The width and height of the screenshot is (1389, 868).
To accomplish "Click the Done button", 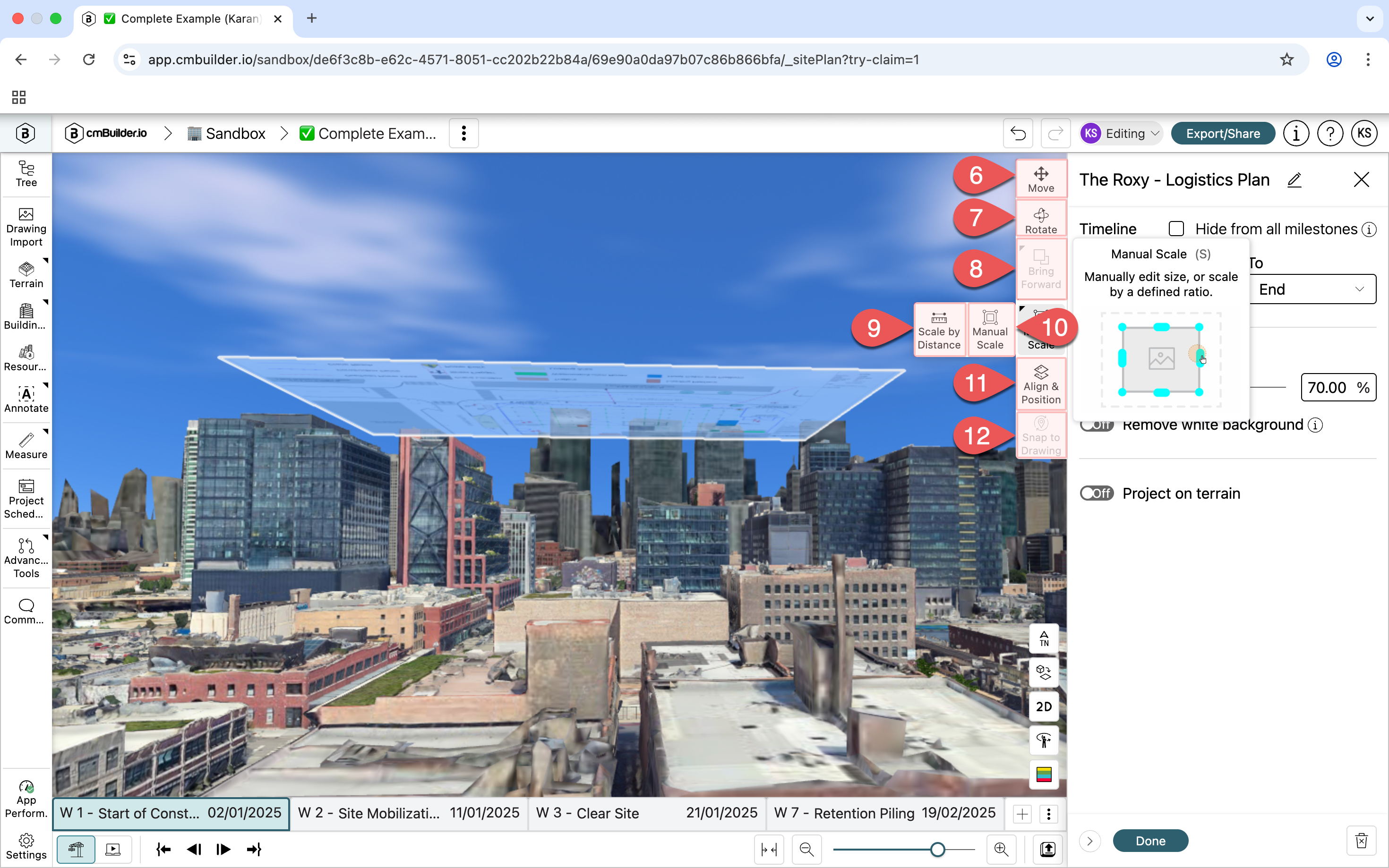I will [x=1150, y=841].
